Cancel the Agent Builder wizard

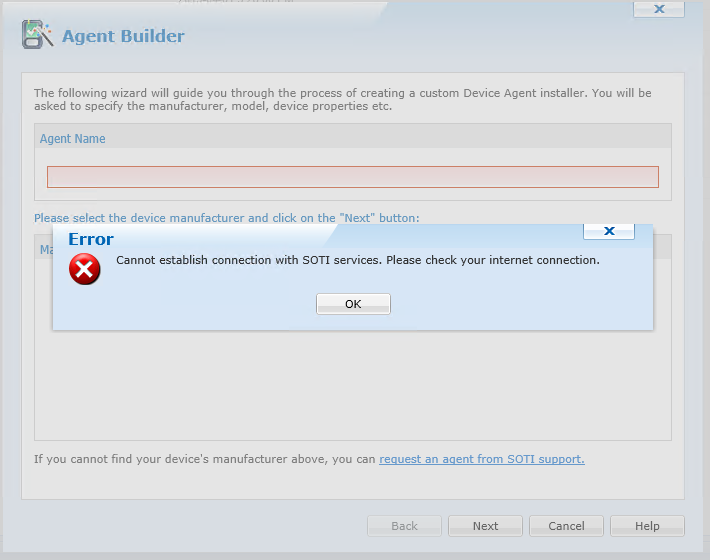pyautogui.click(x=566, y=526)
